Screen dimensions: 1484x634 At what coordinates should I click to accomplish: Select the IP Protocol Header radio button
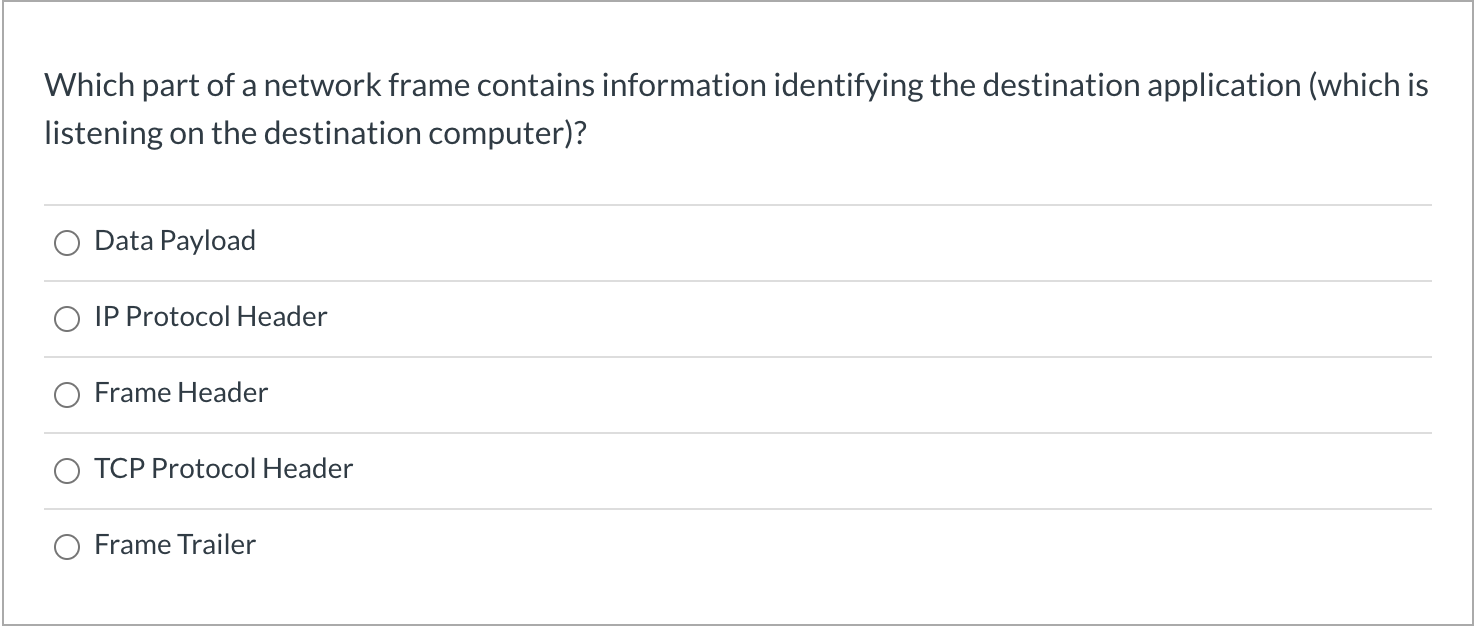67,318
